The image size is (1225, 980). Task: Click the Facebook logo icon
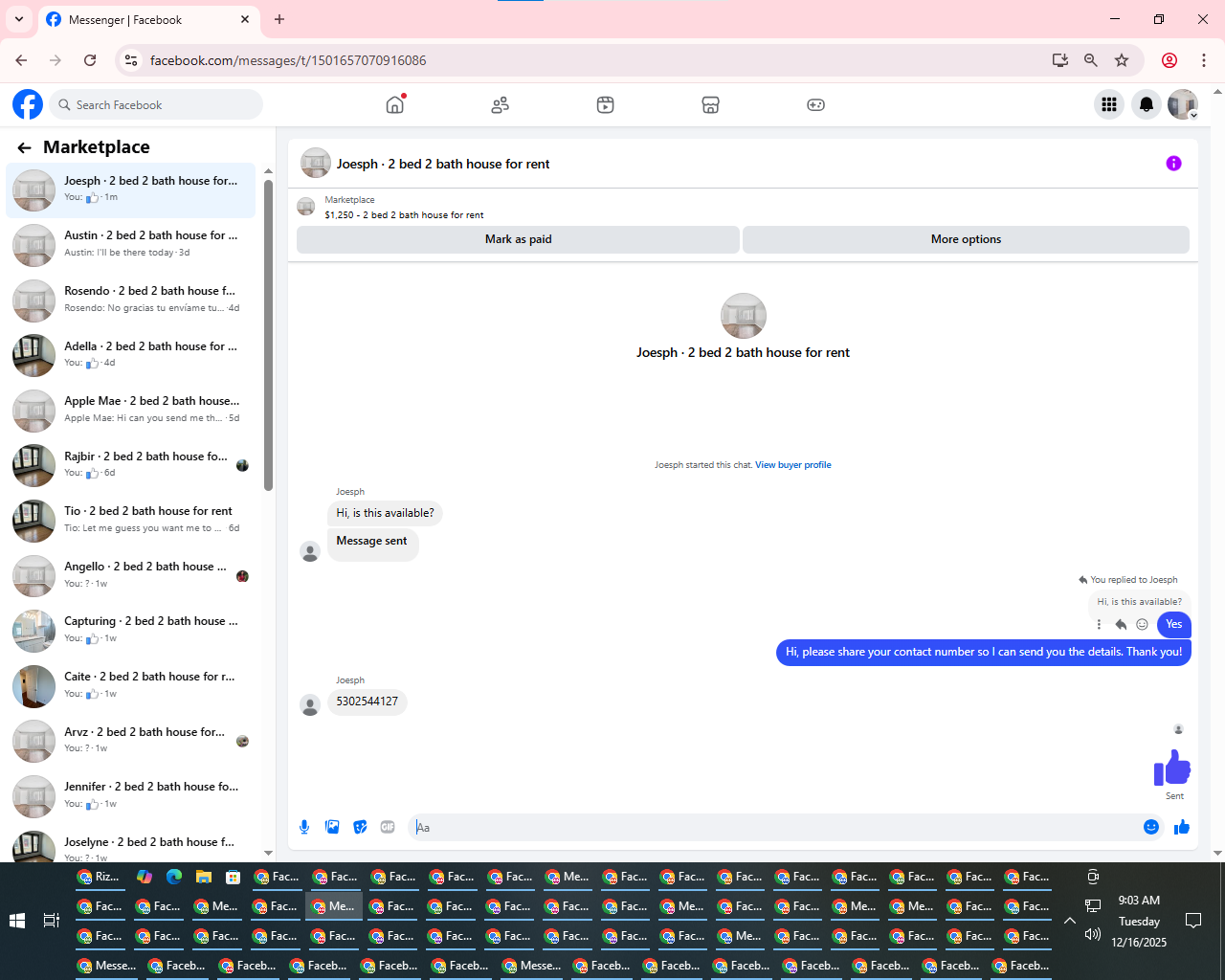point(28,104)
